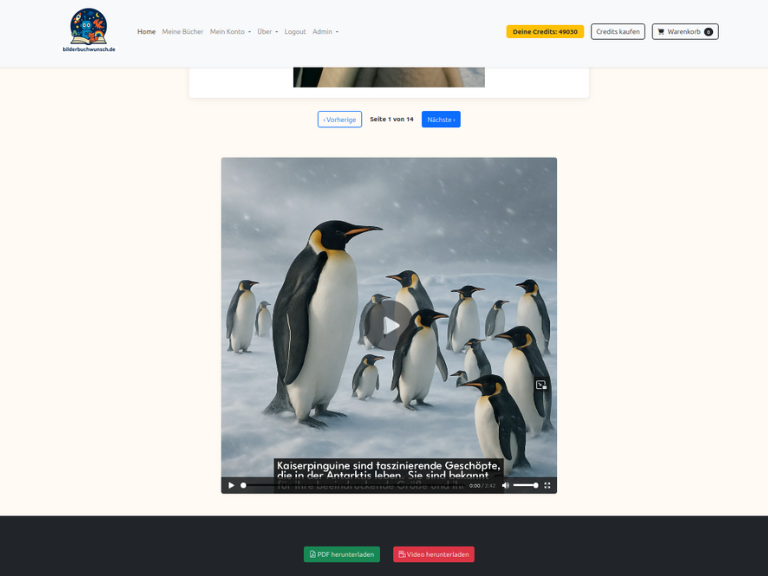Enter fullscreen with the expand icon

click(547, 485)
